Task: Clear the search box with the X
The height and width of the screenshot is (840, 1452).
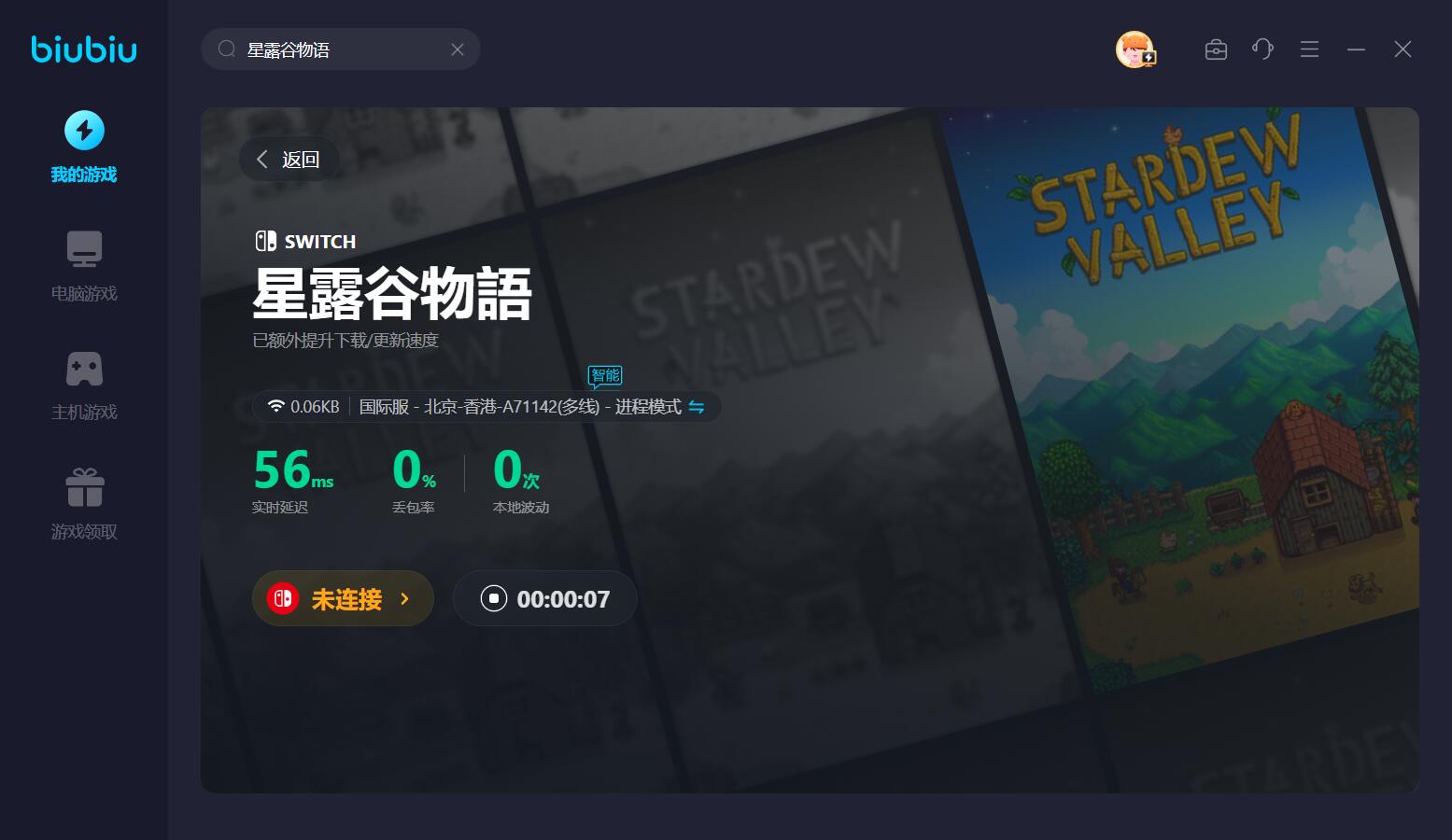Action: (x=458, y=49)
